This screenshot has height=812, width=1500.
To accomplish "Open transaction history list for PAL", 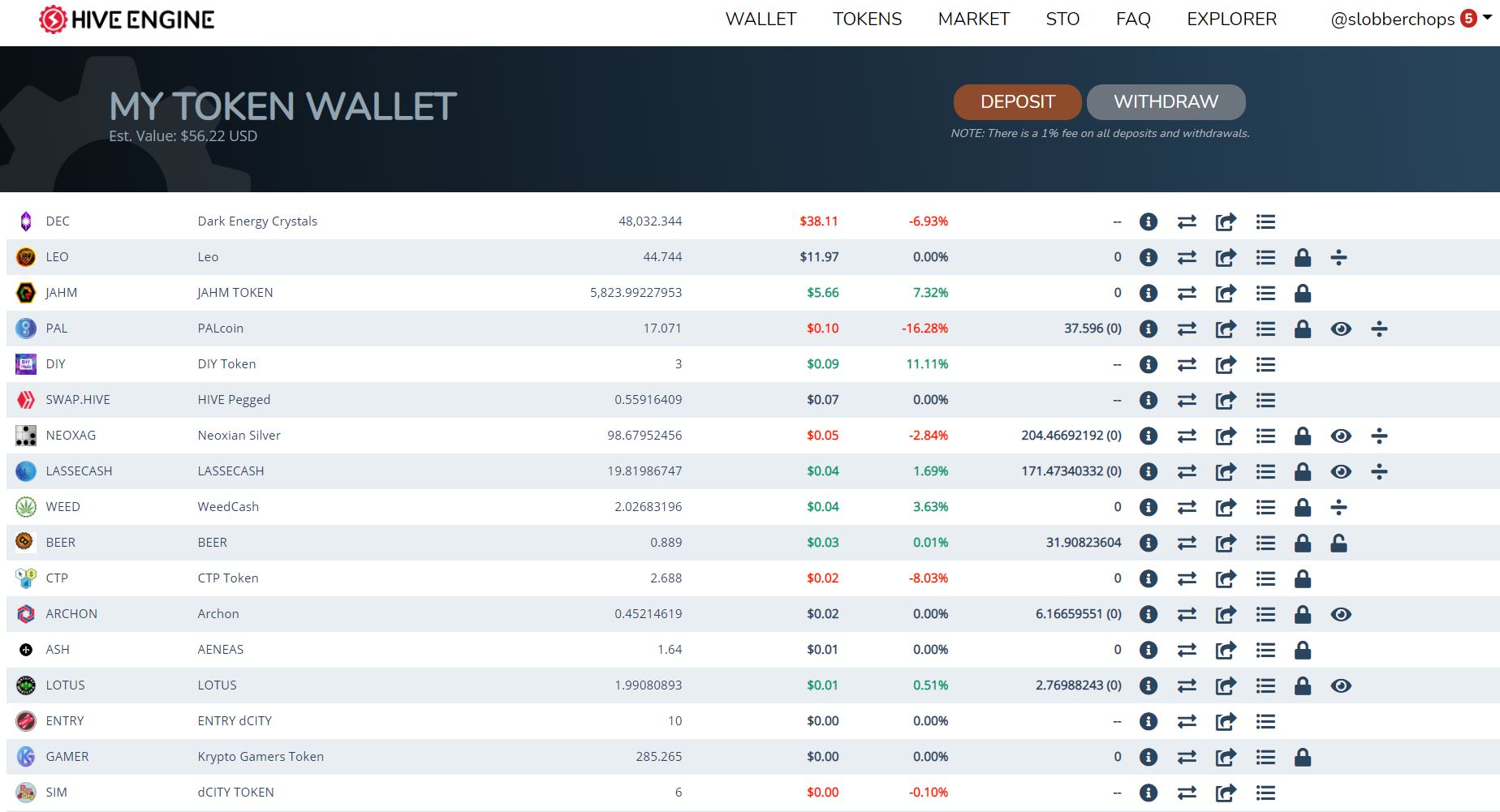I will tap(1265, 329).
